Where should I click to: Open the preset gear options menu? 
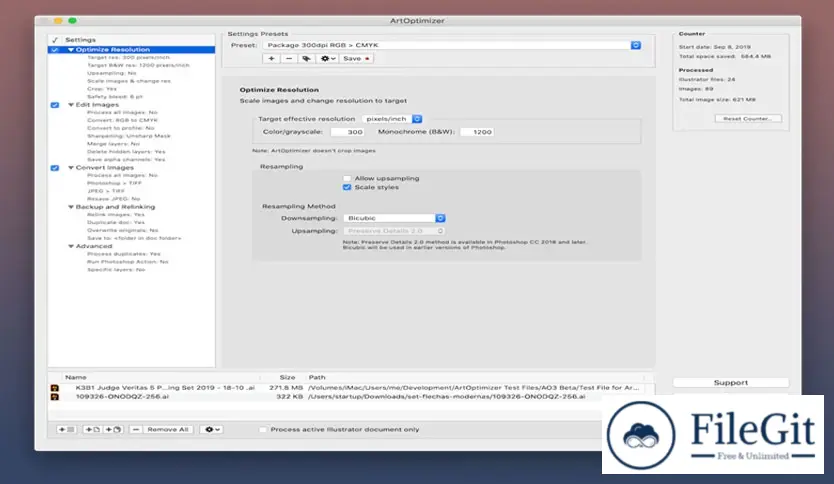tap(328, 59)
